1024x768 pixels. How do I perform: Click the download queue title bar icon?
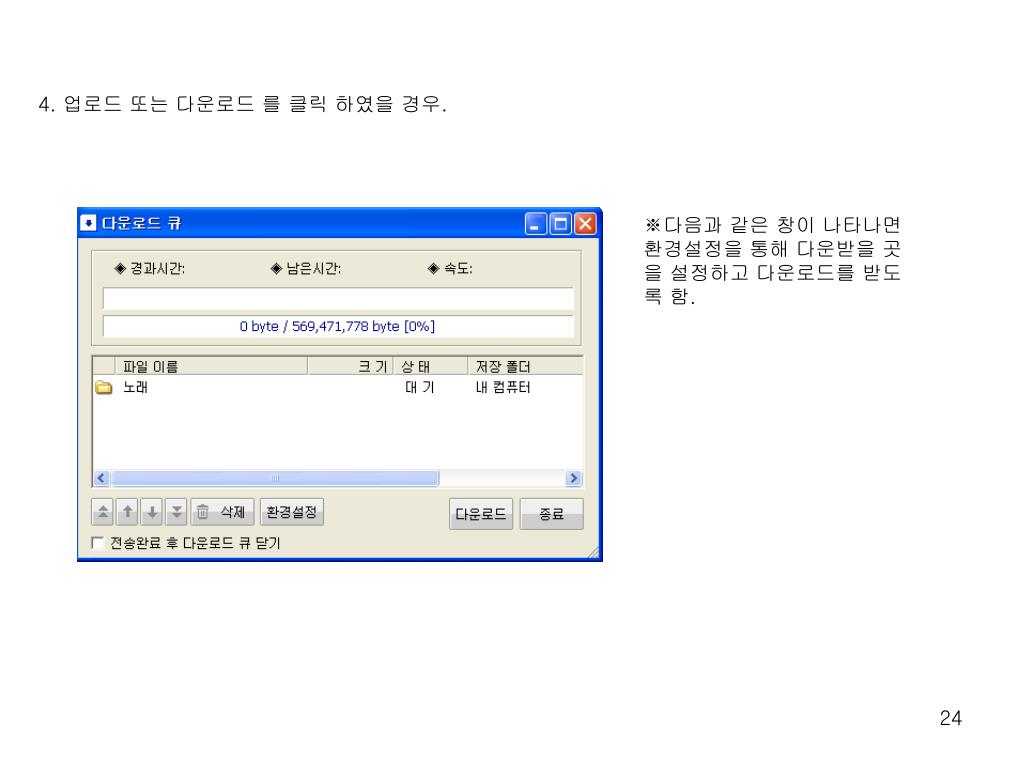pos(88,223)
